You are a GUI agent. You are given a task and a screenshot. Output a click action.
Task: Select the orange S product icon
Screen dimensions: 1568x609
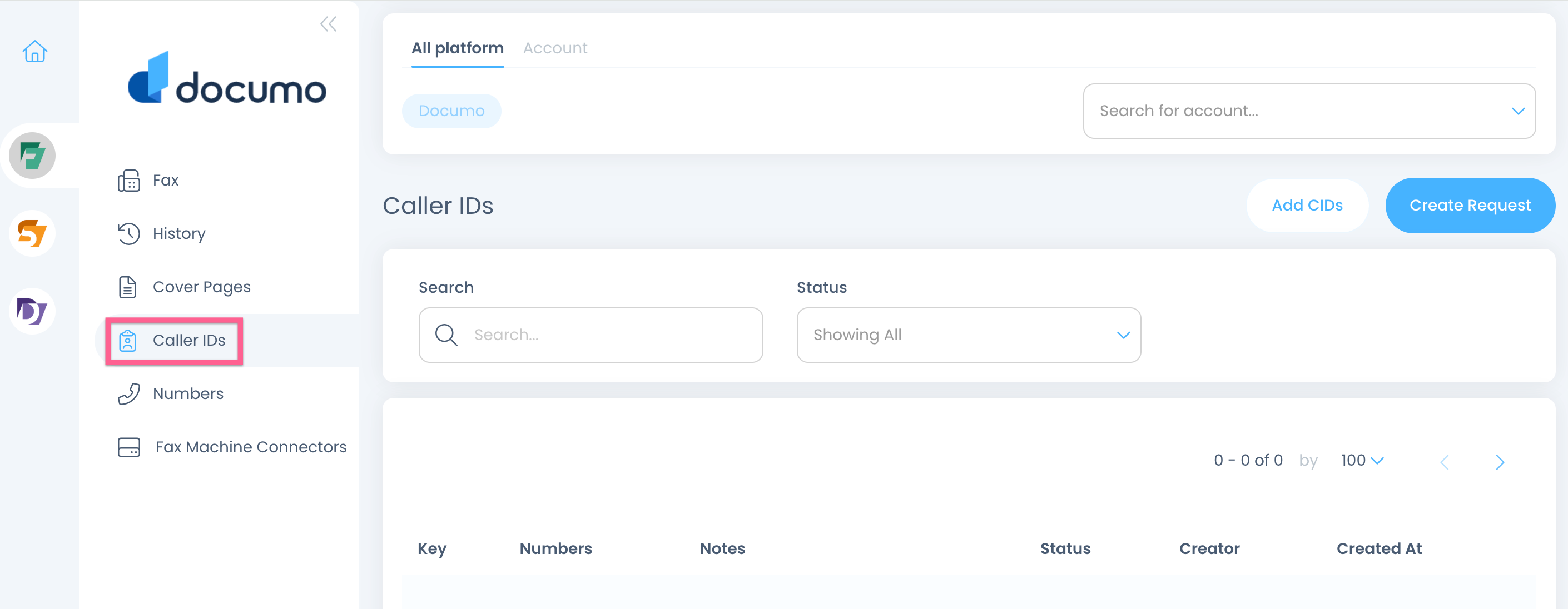pyautogui.click(x=32, y=233)
